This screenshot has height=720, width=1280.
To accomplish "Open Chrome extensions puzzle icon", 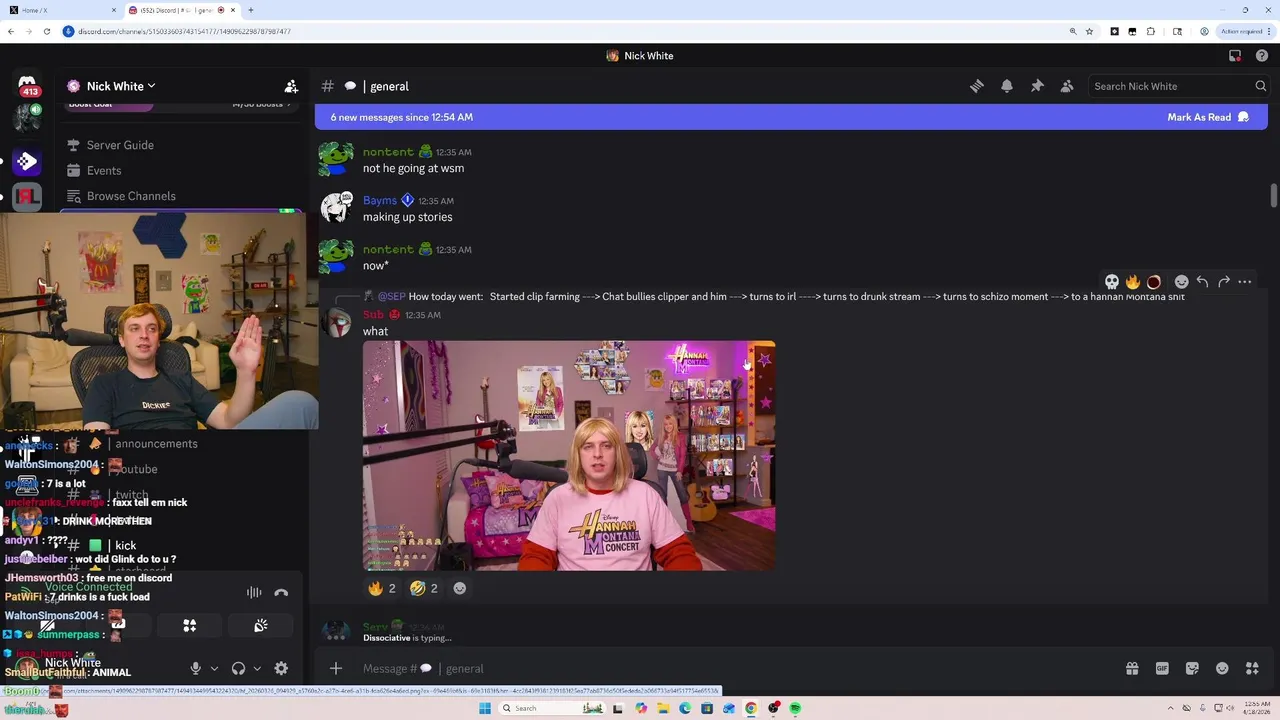I will (x=1151, y=31).
